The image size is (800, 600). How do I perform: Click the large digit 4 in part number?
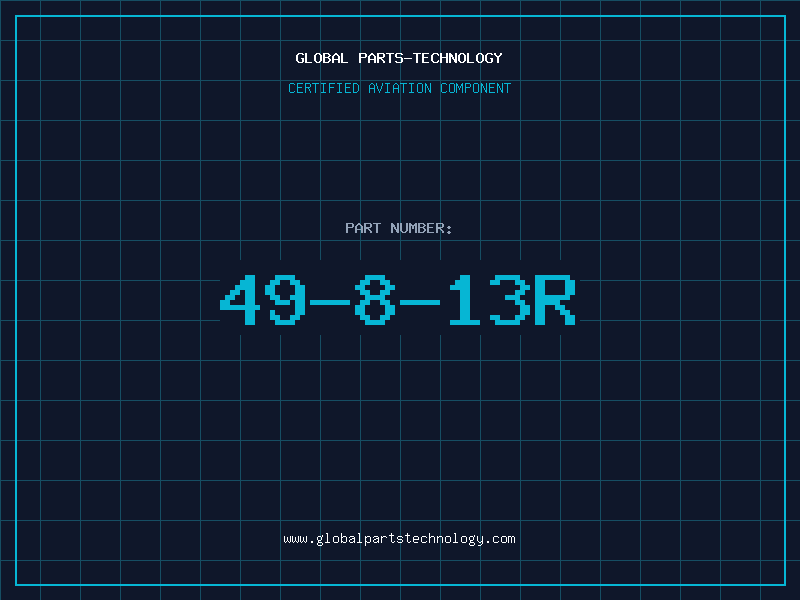click(x=240, y=299)
